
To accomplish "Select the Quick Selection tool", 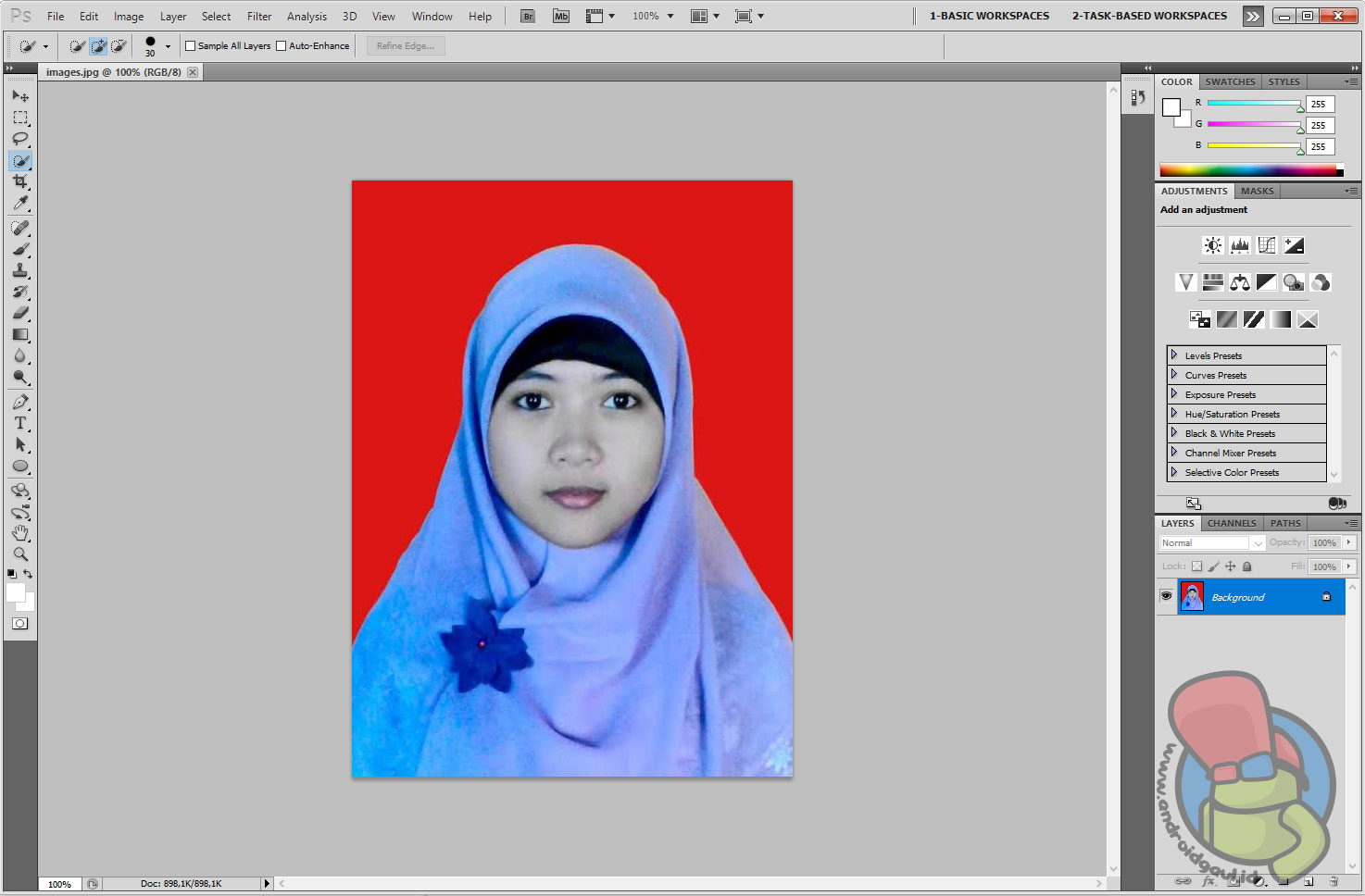I will coord(20,160).
